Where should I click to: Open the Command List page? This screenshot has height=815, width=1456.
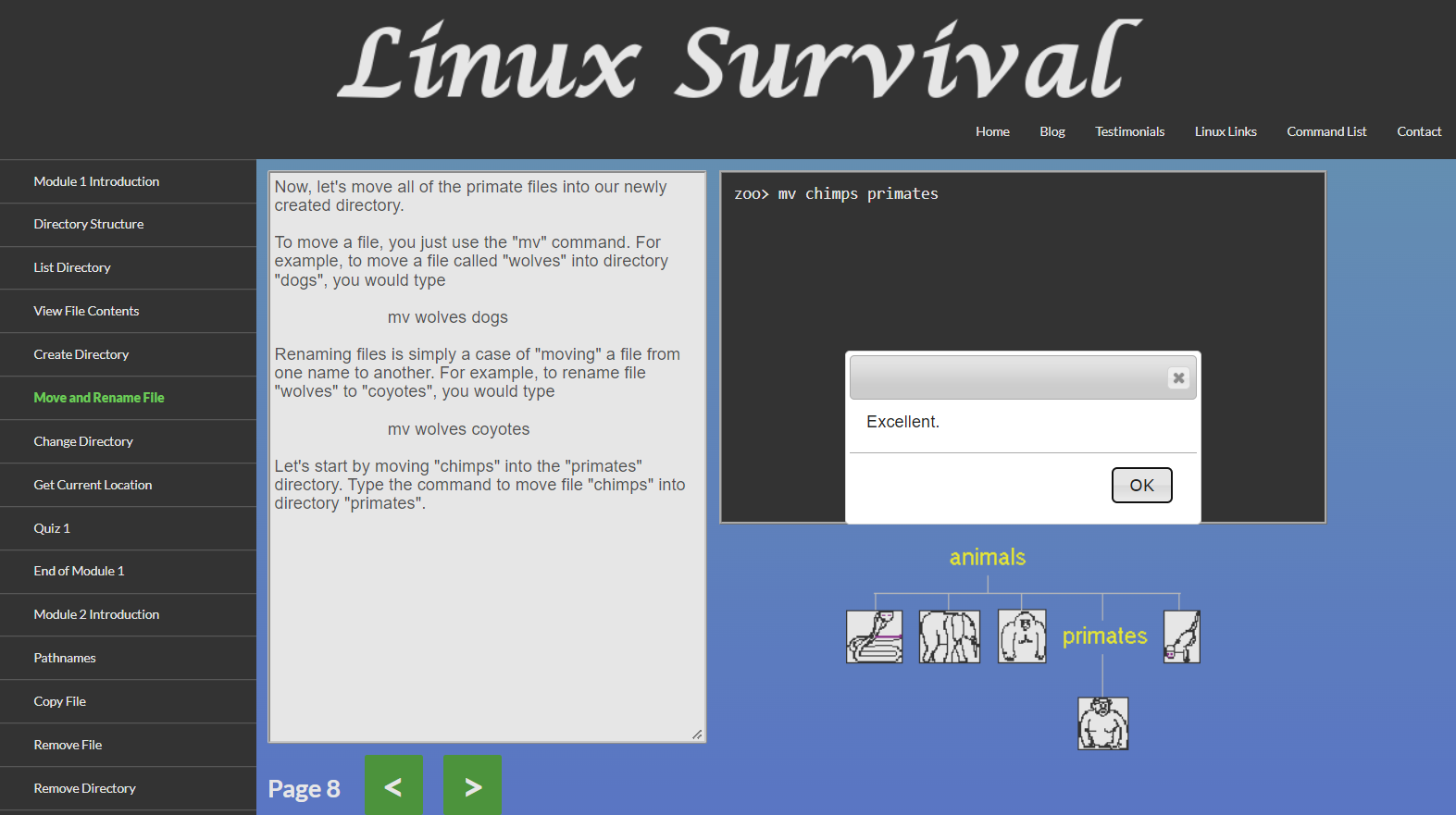tap(1326, 131)
